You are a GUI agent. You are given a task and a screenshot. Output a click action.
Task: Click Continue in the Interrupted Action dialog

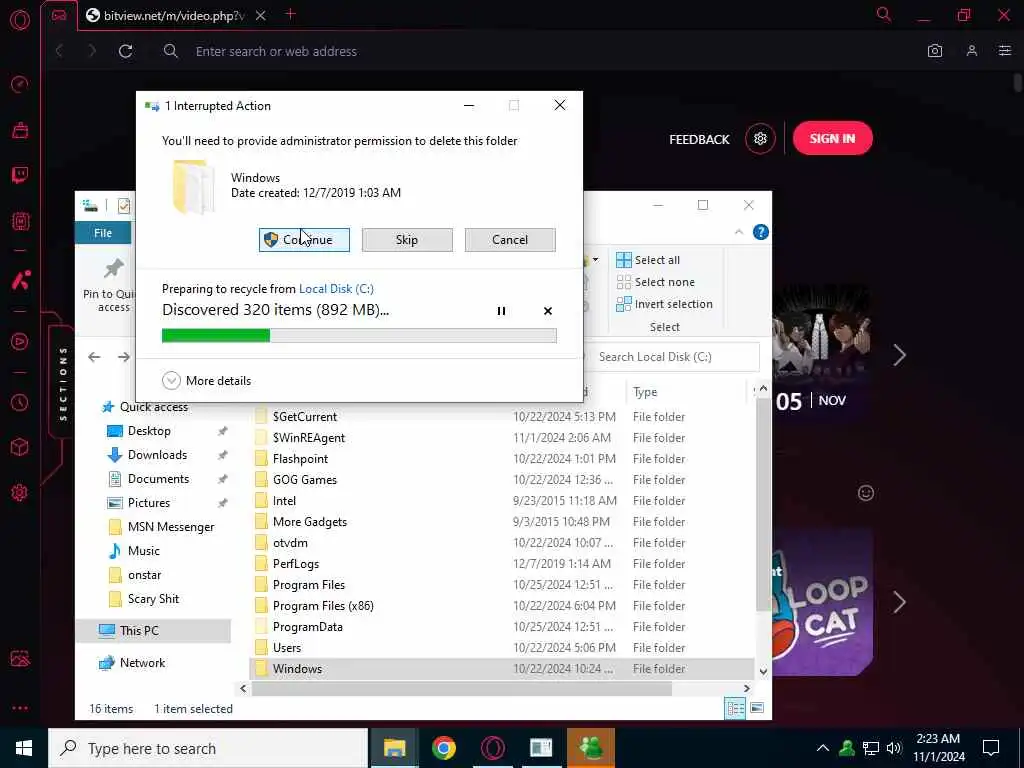(x=304, y=240)
